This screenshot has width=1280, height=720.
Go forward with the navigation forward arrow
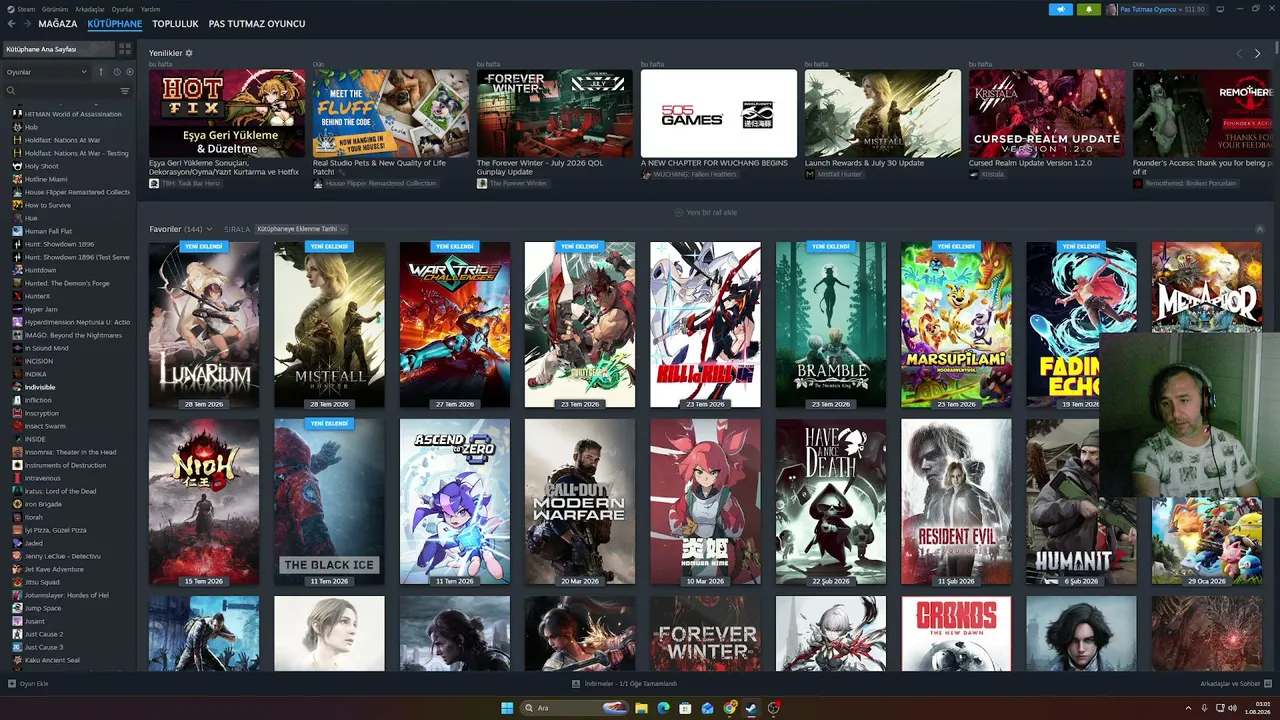coord(27,24)
